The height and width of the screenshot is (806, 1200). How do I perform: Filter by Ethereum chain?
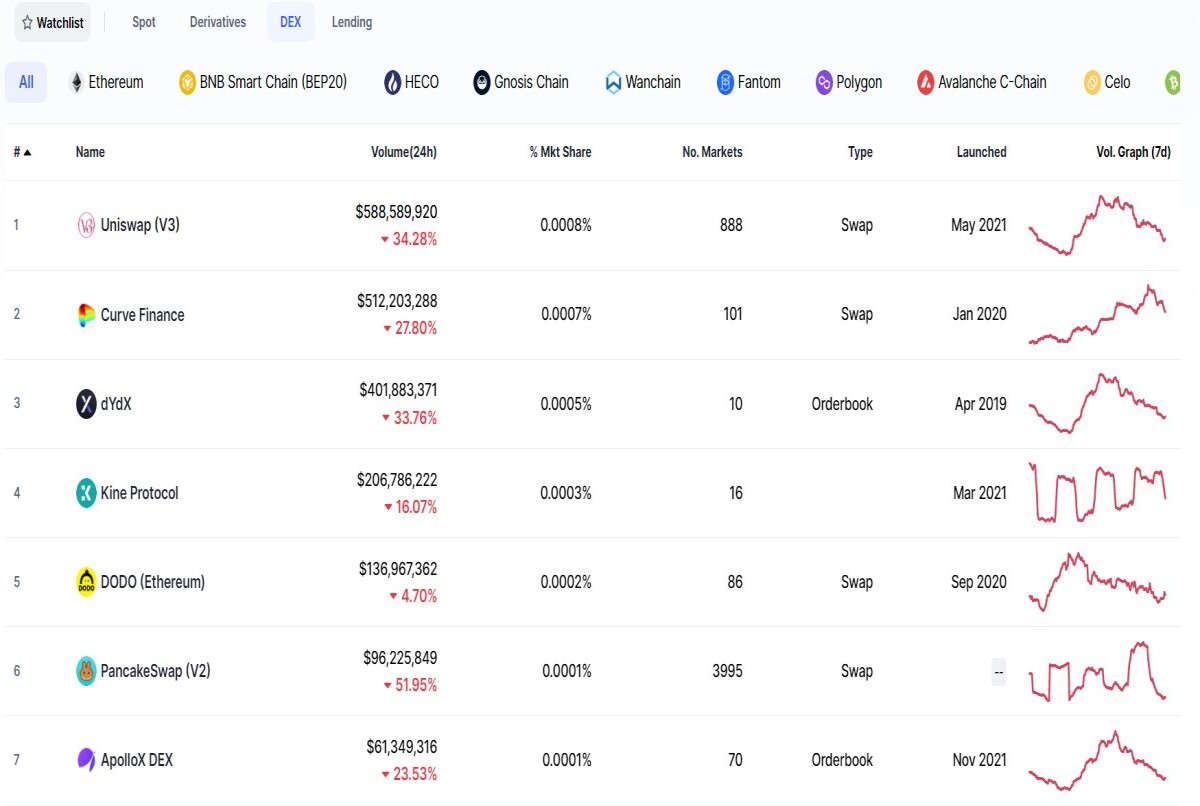click(106, 82)
